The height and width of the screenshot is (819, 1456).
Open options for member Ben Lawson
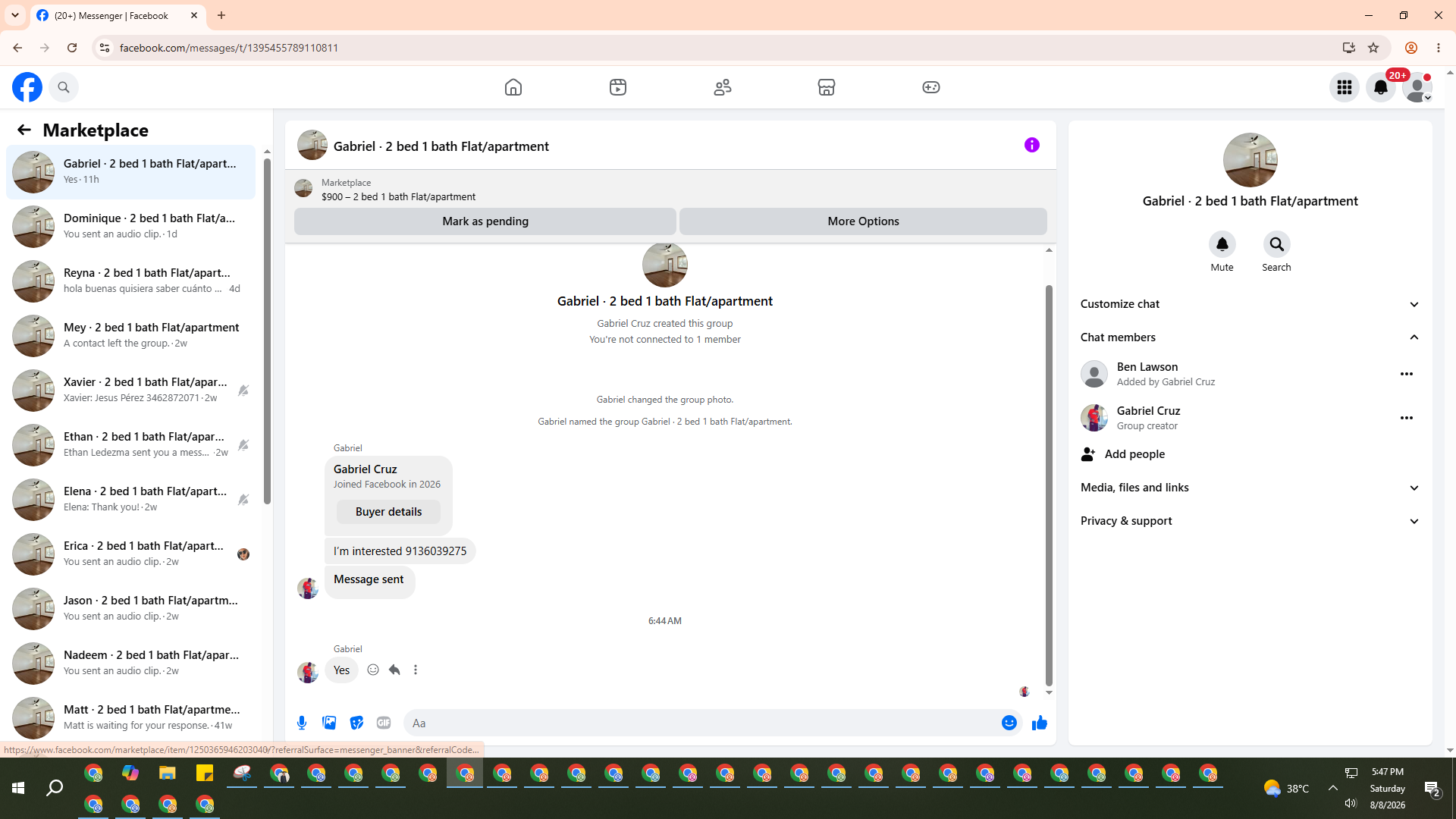[x=1407, y=374]
